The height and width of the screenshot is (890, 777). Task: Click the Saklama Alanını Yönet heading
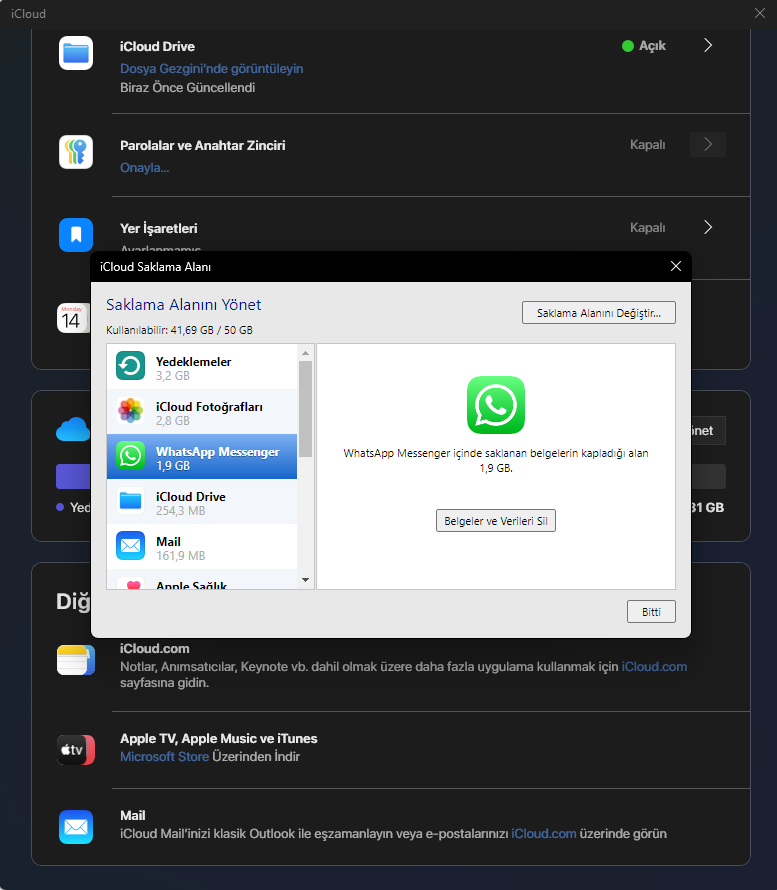tap(183, 305)
